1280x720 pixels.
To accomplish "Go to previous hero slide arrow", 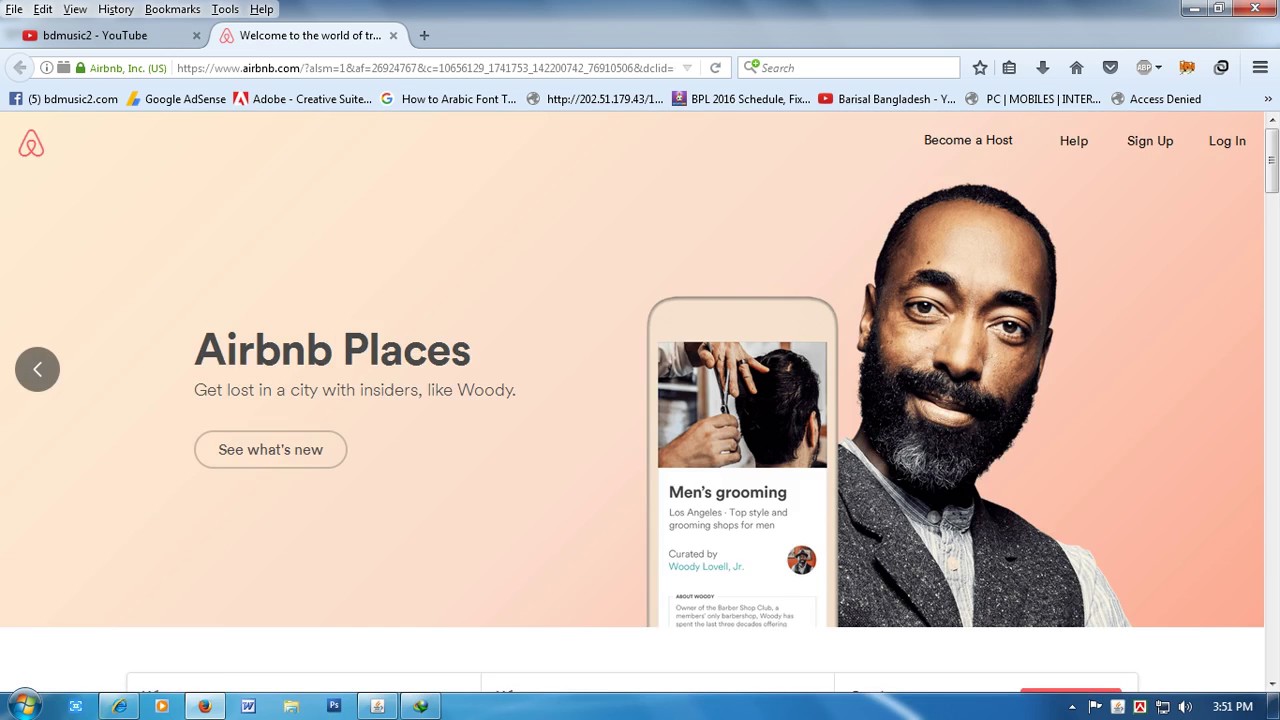I will [37, 369].
